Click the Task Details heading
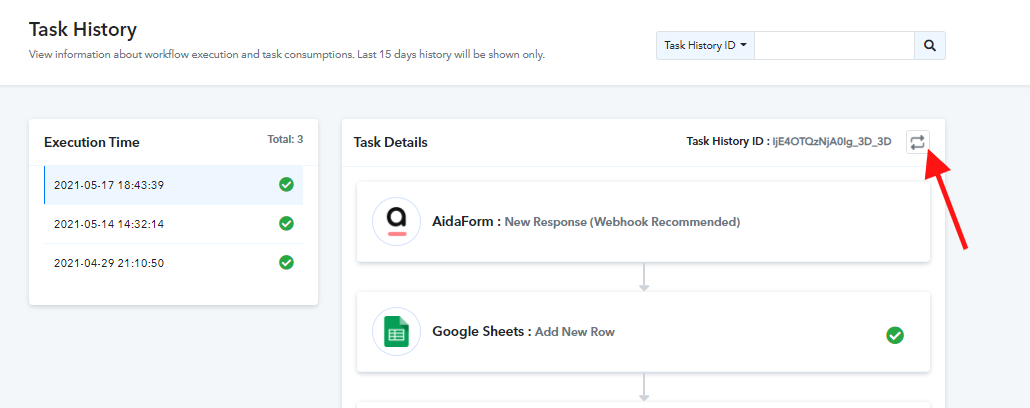This screenshot has height=408, width=1030. (x=390, y=142)
